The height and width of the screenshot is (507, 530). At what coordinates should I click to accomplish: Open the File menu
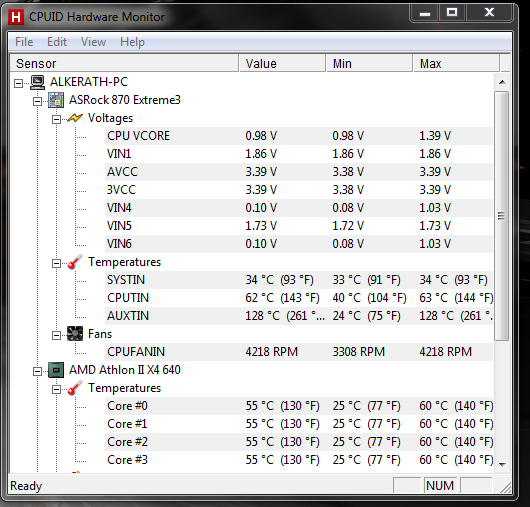point(24,42)
